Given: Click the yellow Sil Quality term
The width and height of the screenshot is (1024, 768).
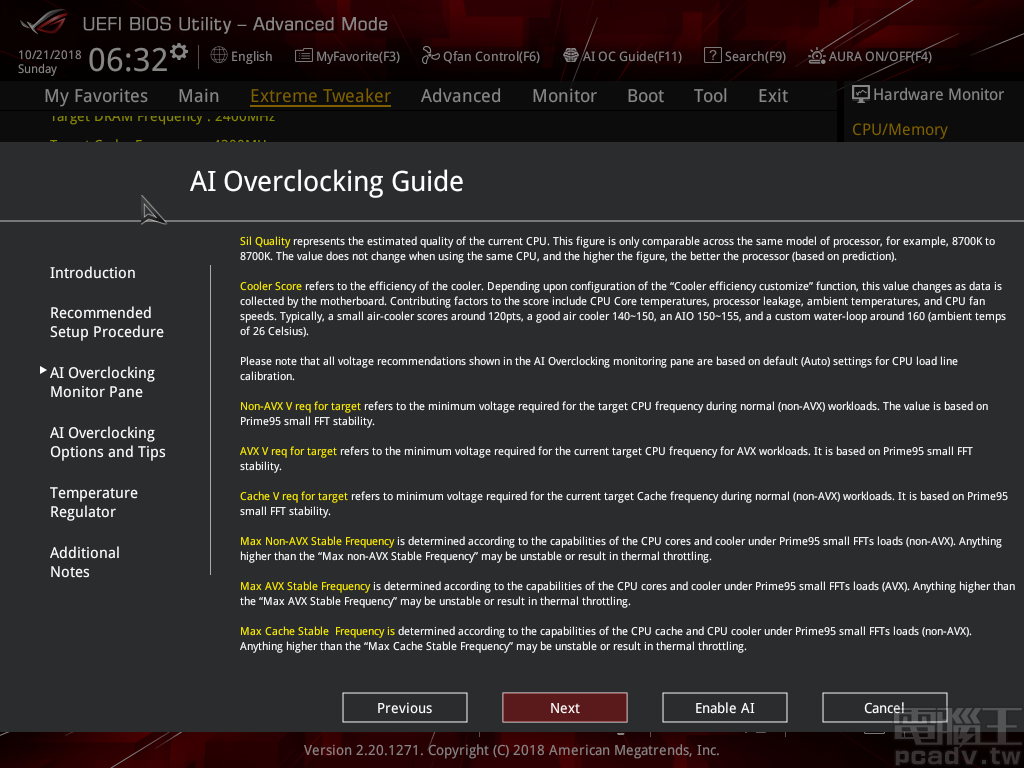Looking at the screenshot, I should [x=264, y=241].
